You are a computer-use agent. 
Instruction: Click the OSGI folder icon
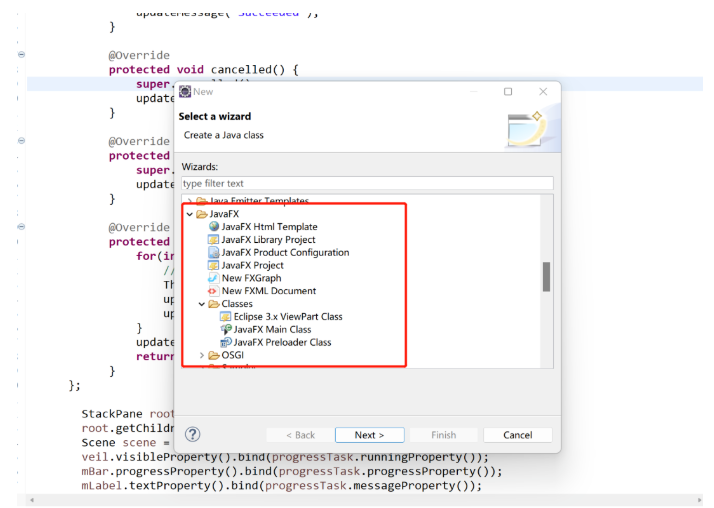point(214,355)
